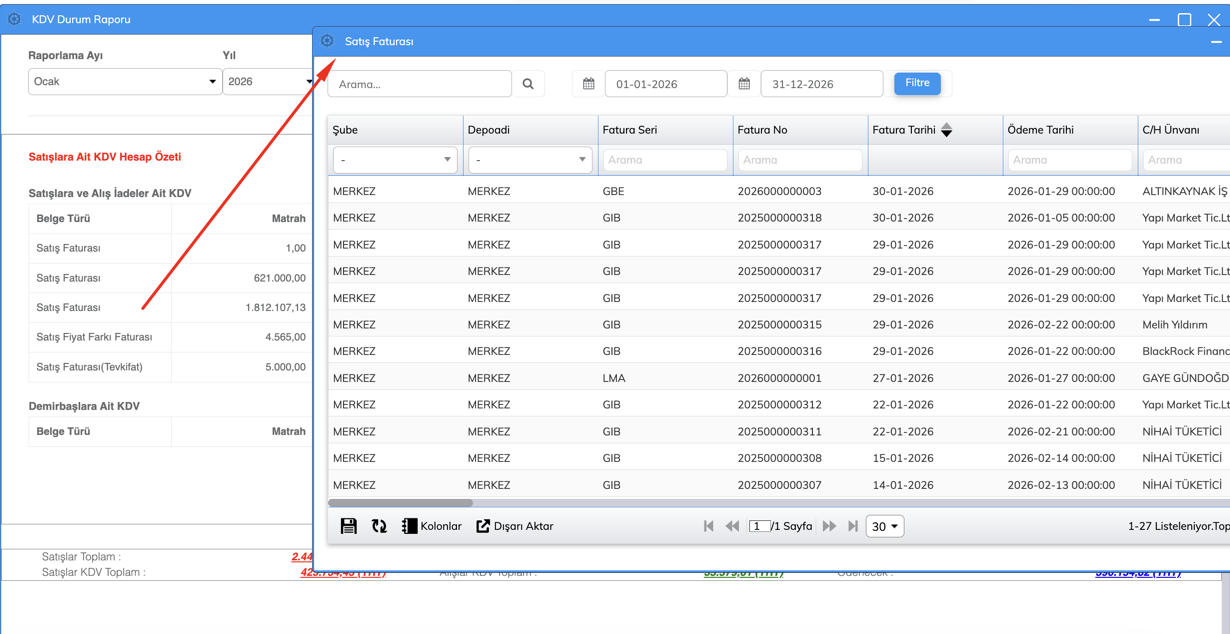Open the Raporlama Ayı dropdown showing Ocak
Image resolution: width=1230 pixels, height=634 pixels.
tap(124, 82)
